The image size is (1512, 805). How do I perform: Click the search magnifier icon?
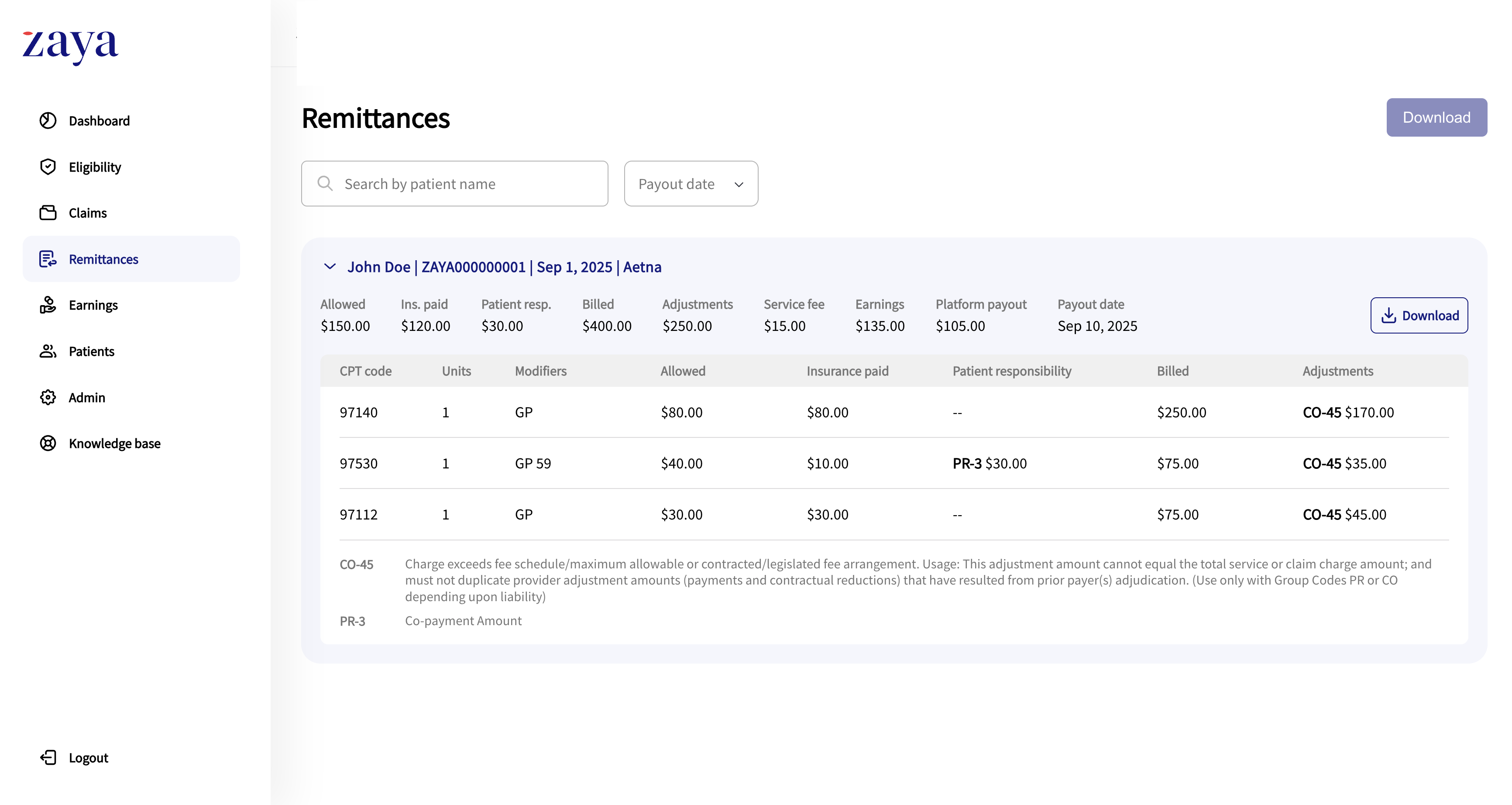pyautogui.click(x=325, y=184)
